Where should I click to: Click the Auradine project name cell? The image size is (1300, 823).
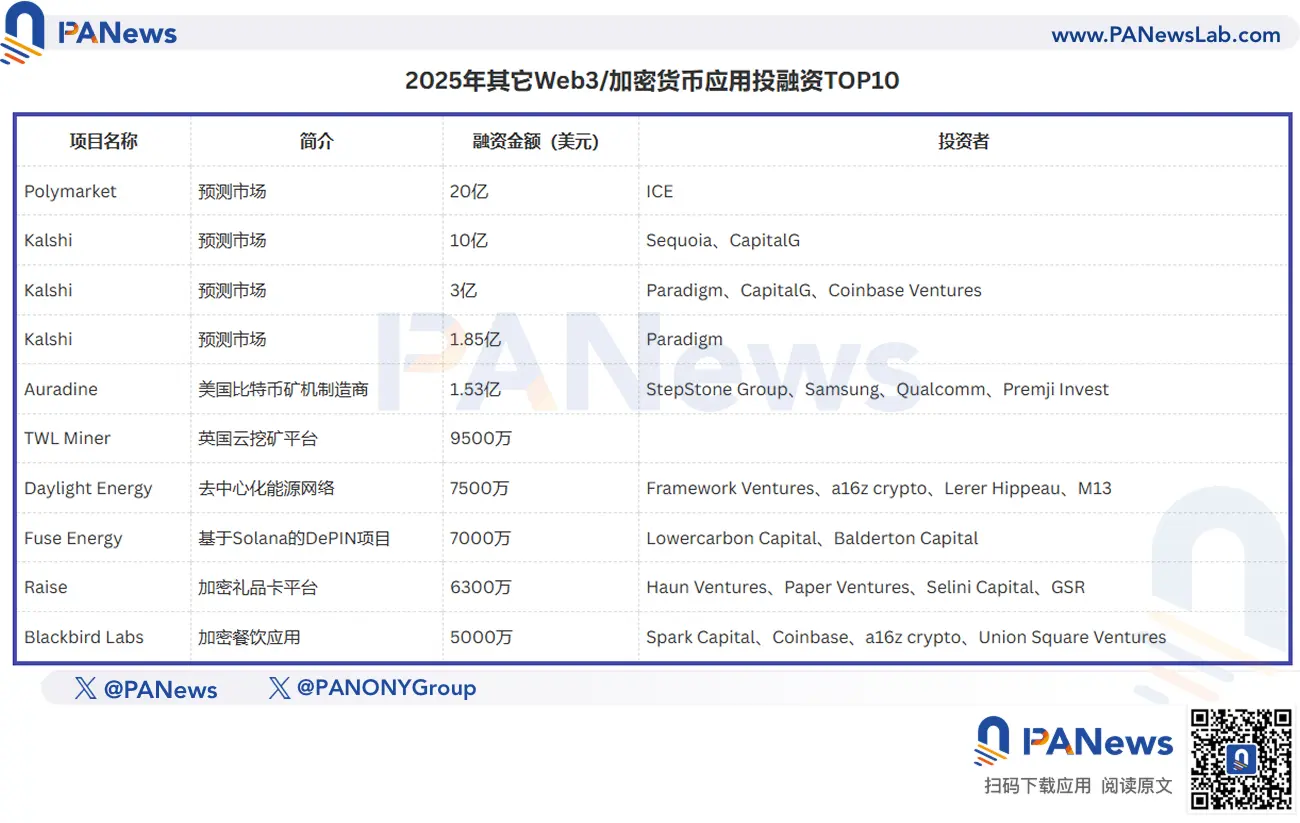[x=61, y=389]
